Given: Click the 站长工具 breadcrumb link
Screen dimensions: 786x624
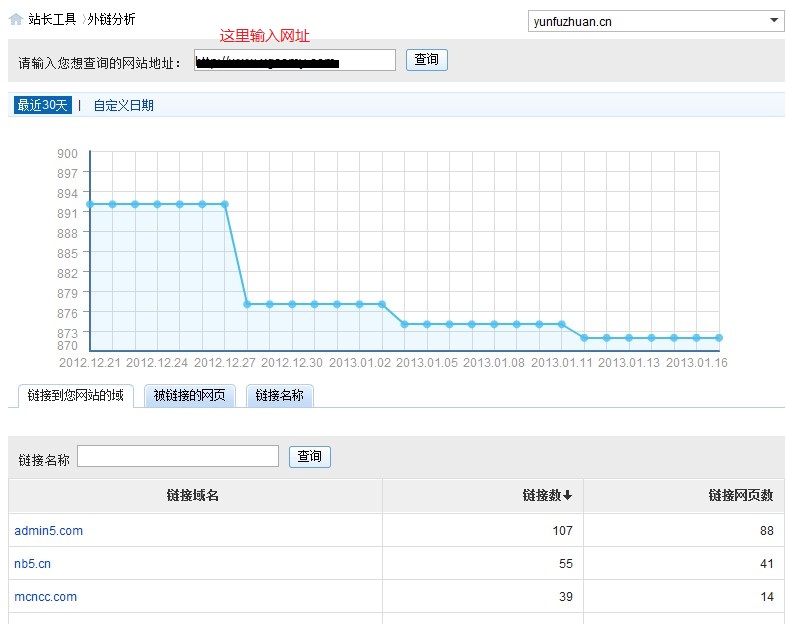Looking at the screenshot, I should pos(52,19).
